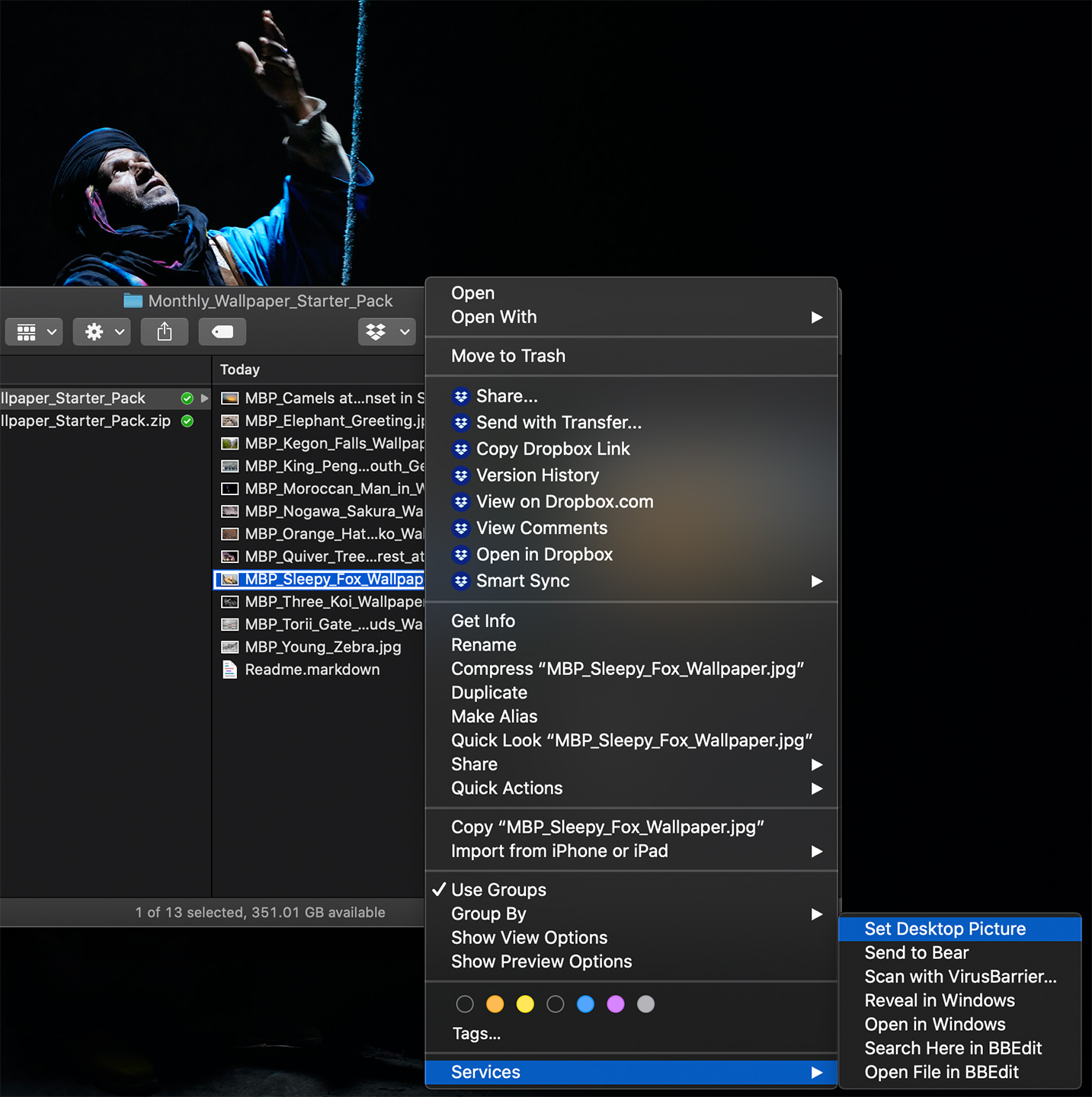Toggle the Use Groups checkmark option

(498, 890)
